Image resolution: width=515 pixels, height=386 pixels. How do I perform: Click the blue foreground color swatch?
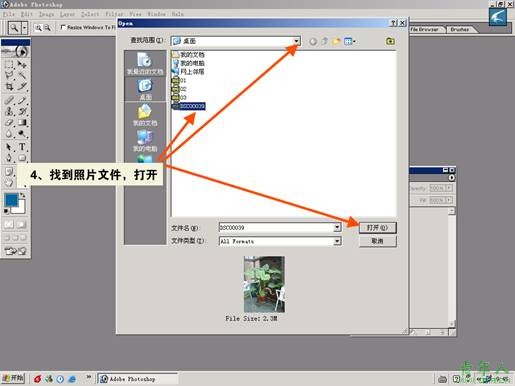tap(11, 200)
